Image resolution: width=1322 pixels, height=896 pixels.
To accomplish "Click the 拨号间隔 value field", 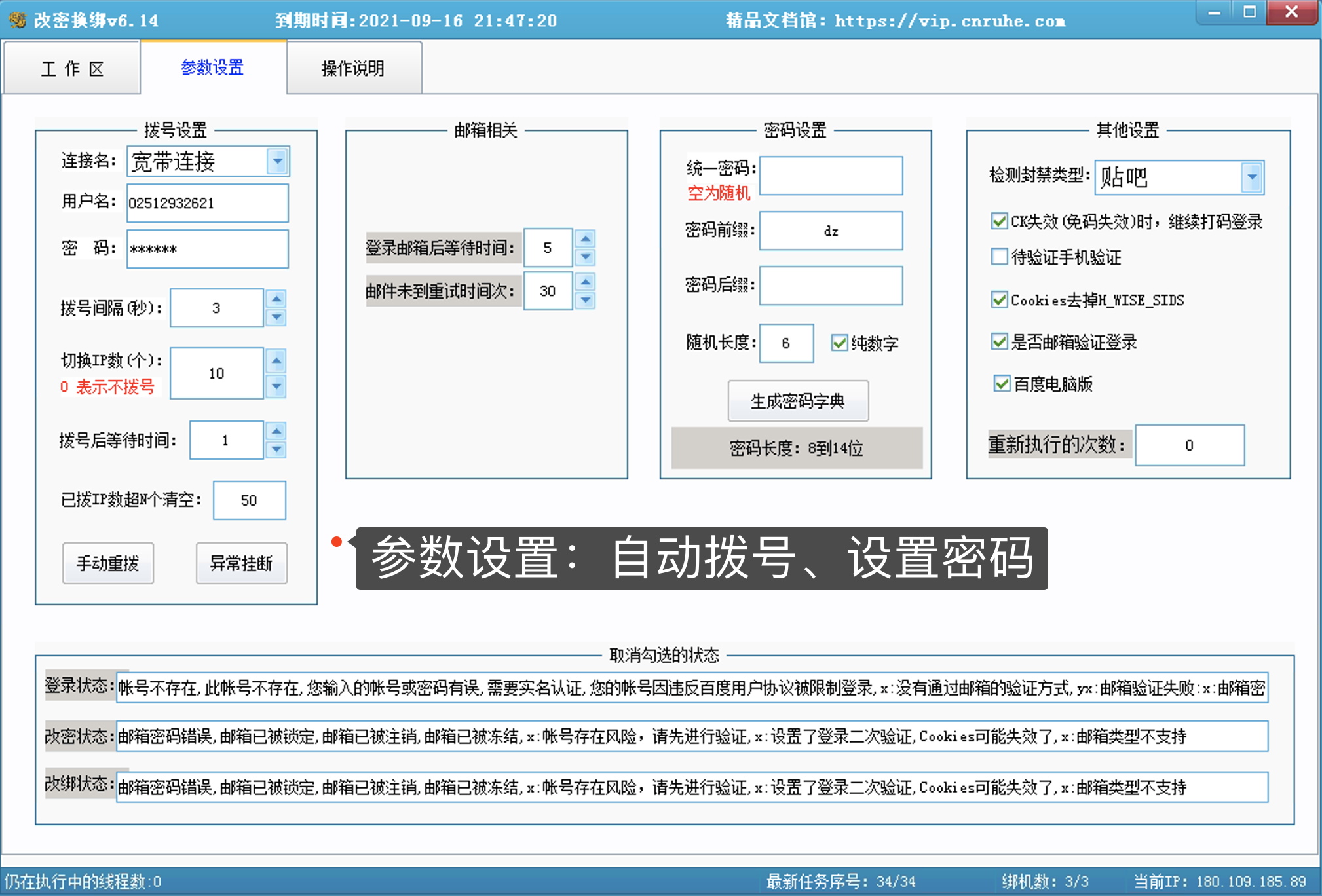I will coord(217,308).
